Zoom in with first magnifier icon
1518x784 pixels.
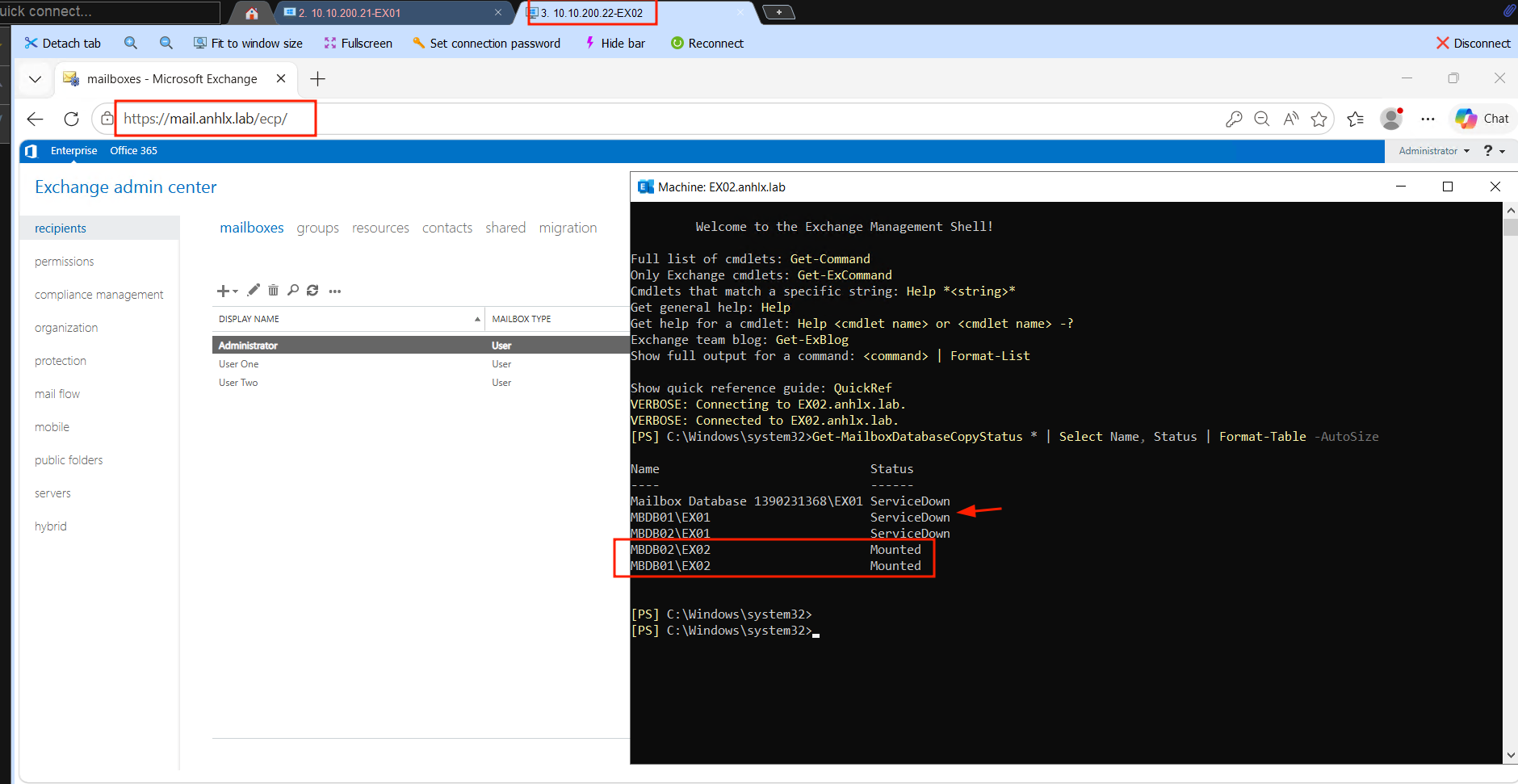click(131, 44)
